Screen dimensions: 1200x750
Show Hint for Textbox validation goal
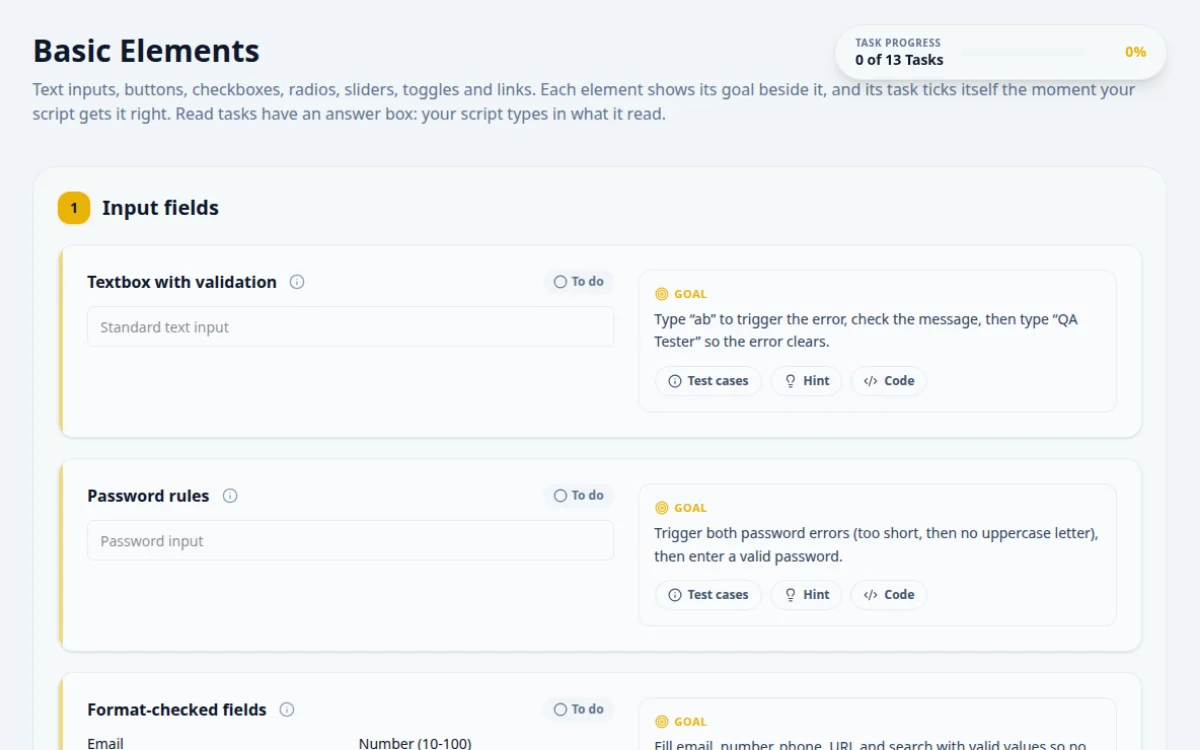pyautogui.click(x=806, y=381)
